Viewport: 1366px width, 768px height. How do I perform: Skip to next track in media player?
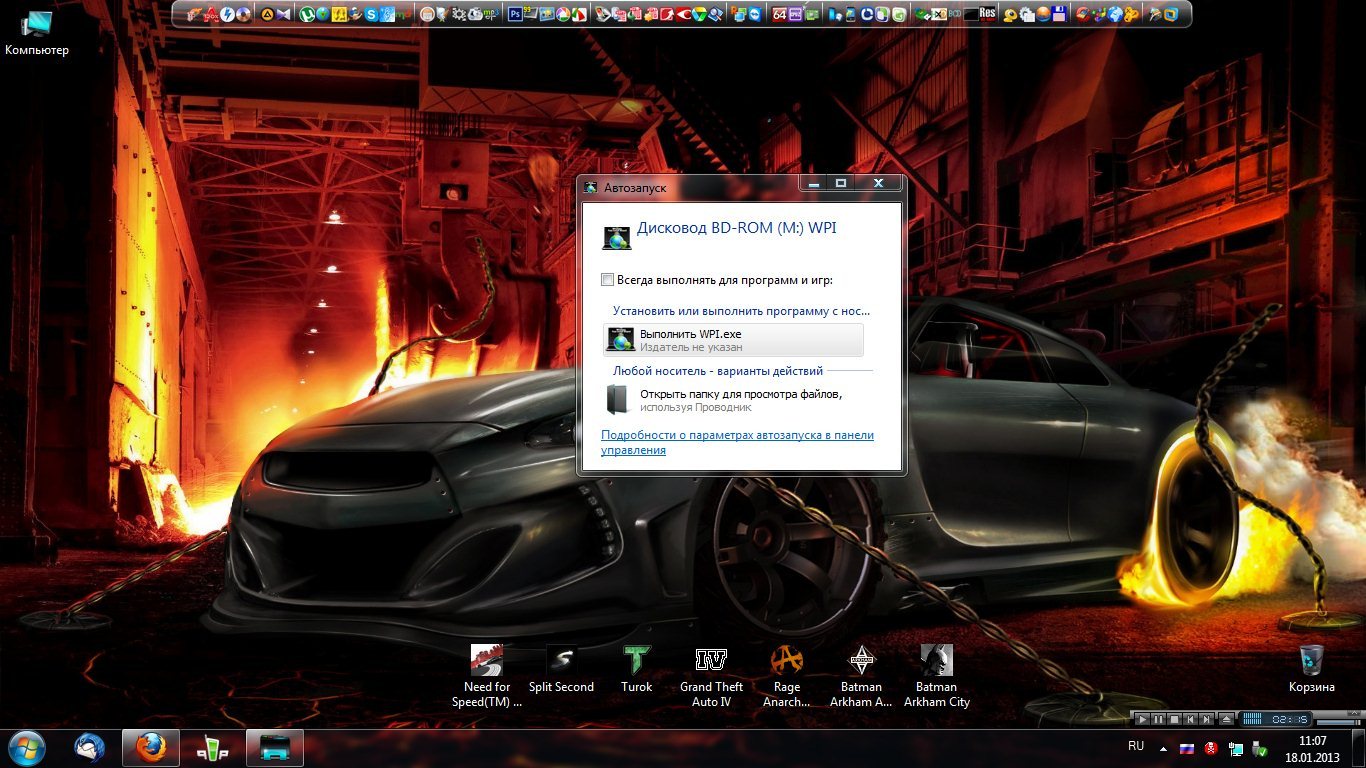[x=1206, y=719]
